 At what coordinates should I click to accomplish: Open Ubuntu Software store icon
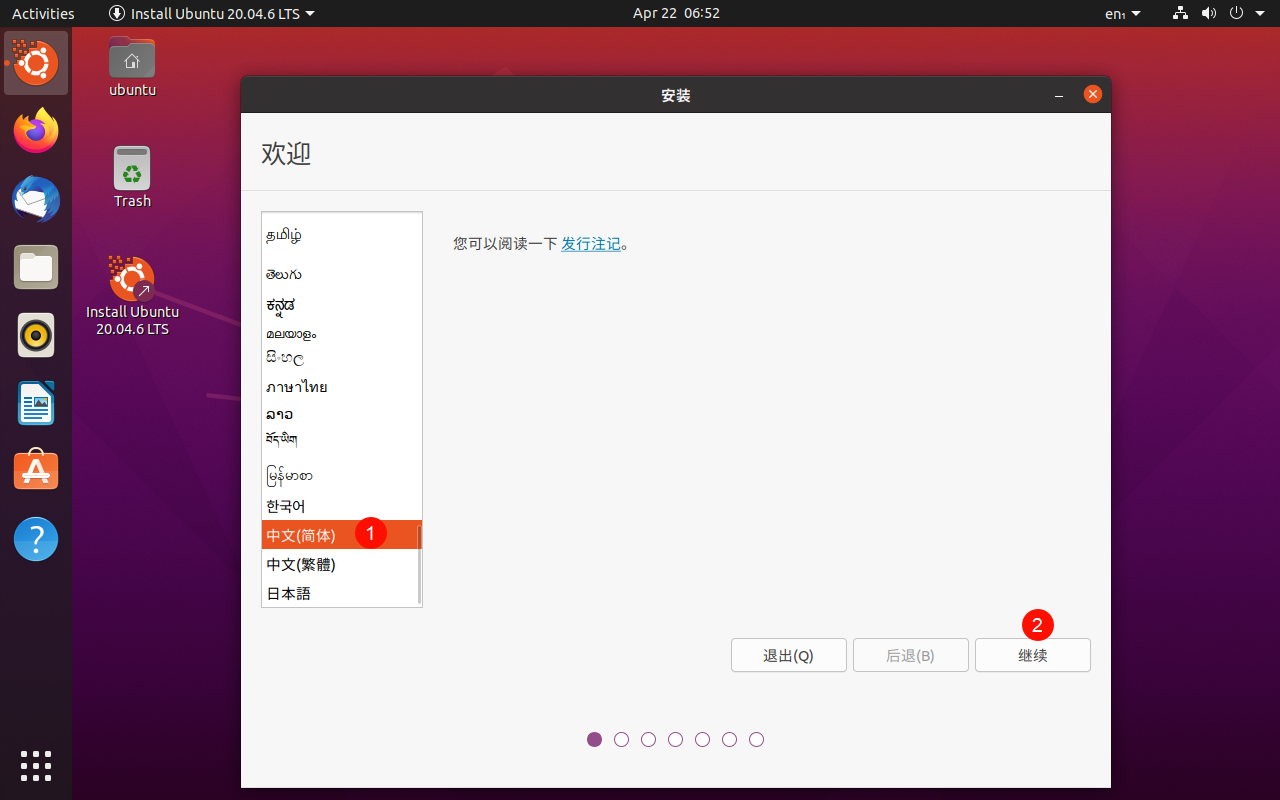(36, 471)
